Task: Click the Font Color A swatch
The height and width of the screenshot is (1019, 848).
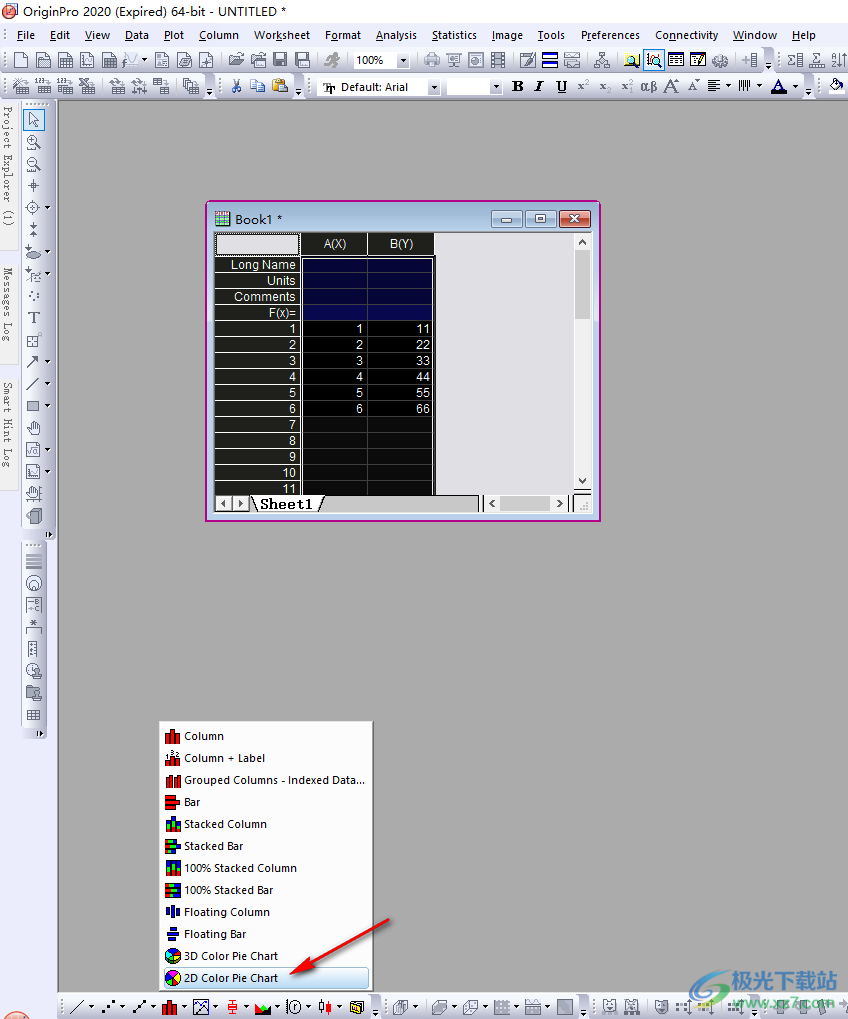Action: [x=778, y=86]
